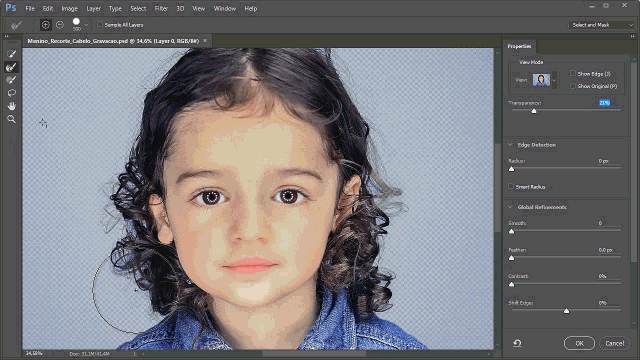Open the brush size picker dropdown
The image size is (640, 360).
[x=87, y=25]
